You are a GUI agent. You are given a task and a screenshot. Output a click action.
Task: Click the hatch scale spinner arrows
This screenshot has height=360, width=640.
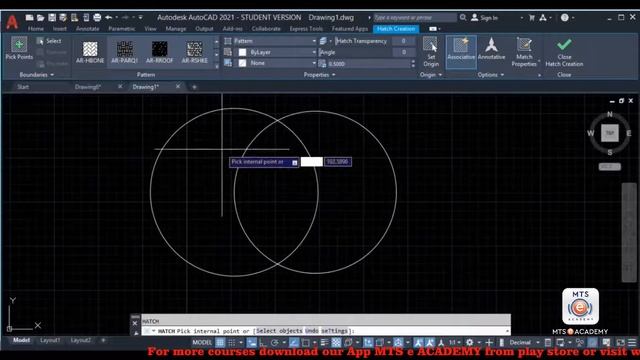(x=413, y=64)
